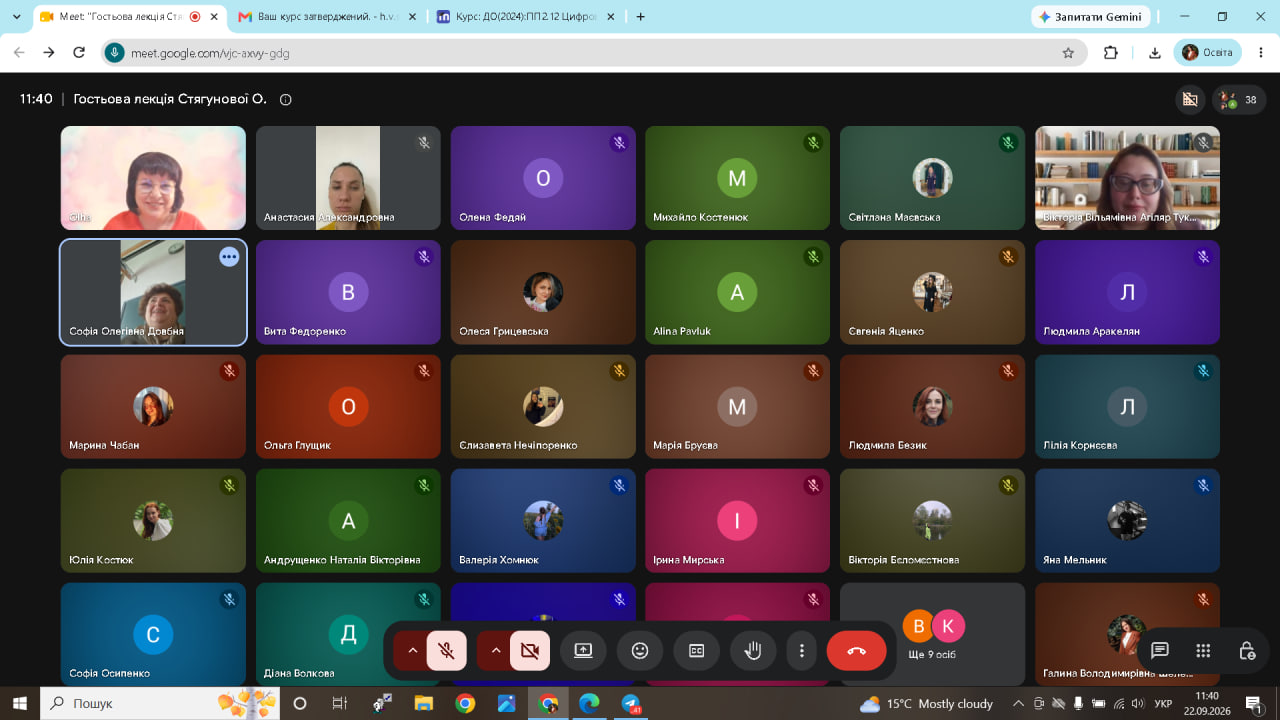Open the weather widget Mostly cloudy
Image resolution: width=1280 pixels, height=720 pixels.
point(927,704)
